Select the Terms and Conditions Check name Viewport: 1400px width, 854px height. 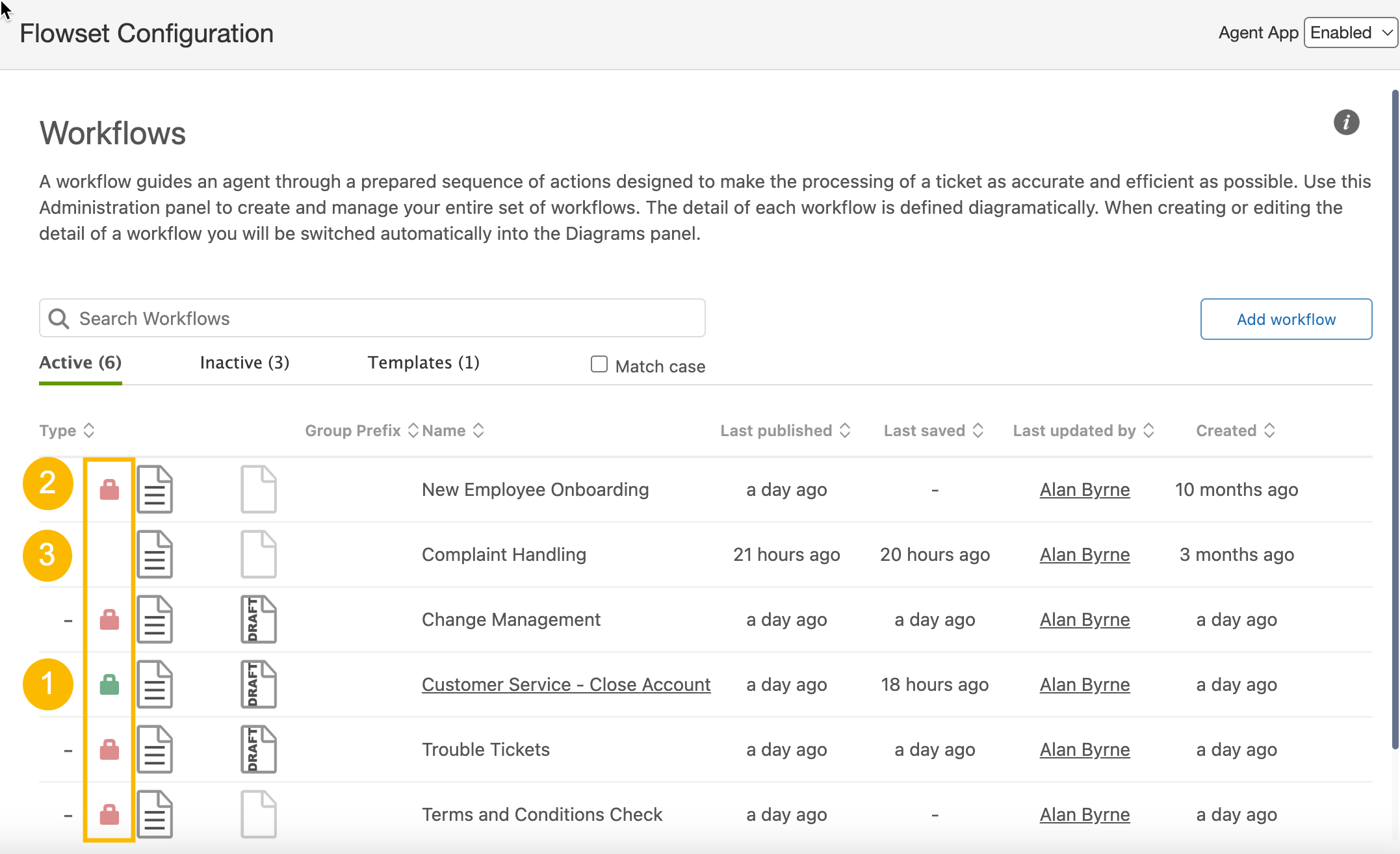click(542, 814)
